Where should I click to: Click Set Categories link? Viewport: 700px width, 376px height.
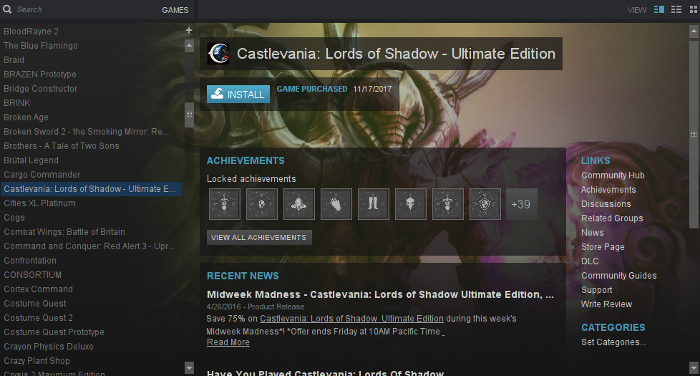613,342
